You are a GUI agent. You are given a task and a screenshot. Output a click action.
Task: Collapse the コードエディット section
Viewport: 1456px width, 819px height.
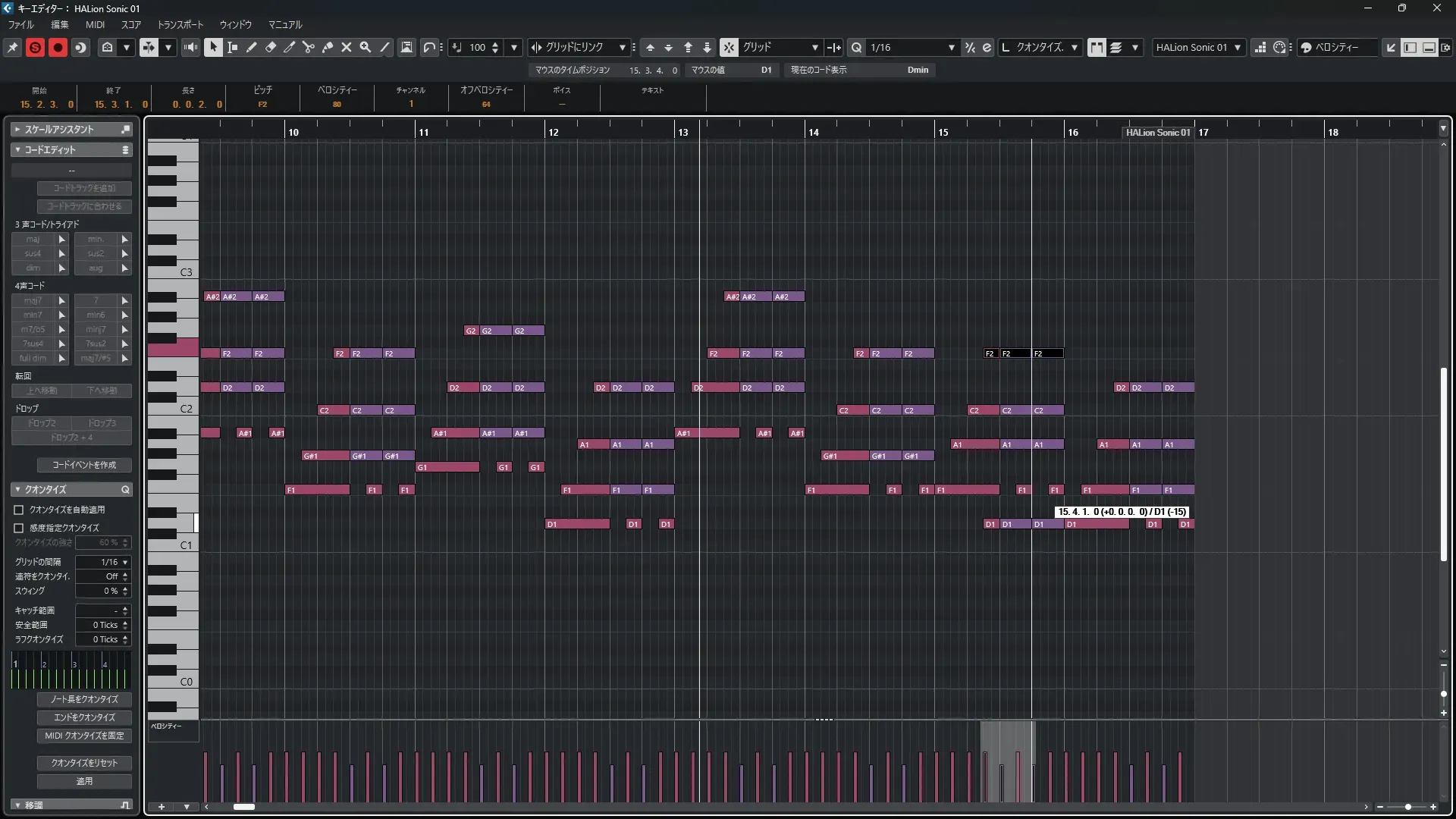pos(17,149)
